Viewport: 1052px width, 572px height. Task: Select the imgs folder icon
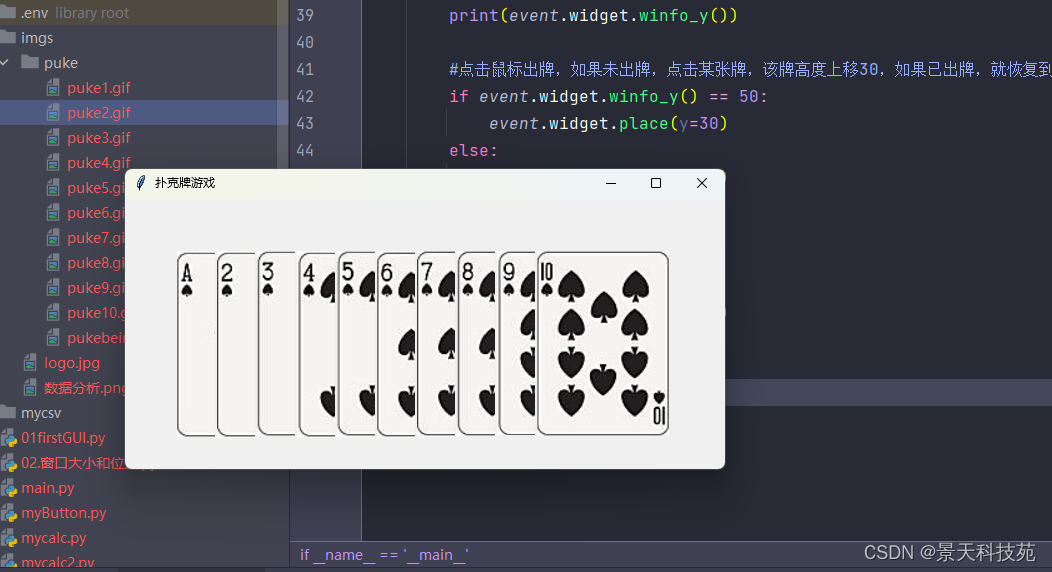[x=7, y=37]
